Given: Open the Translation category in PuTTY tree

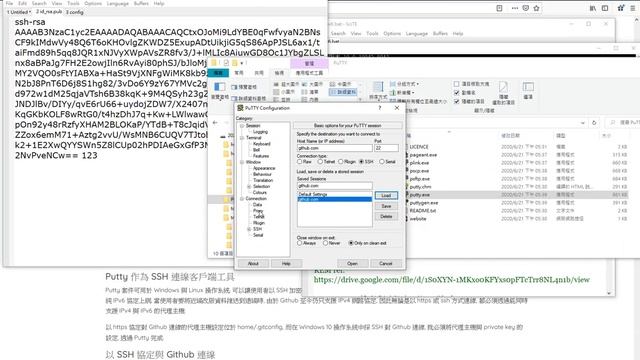Looking at the screenshot, I should click(263, 180).
